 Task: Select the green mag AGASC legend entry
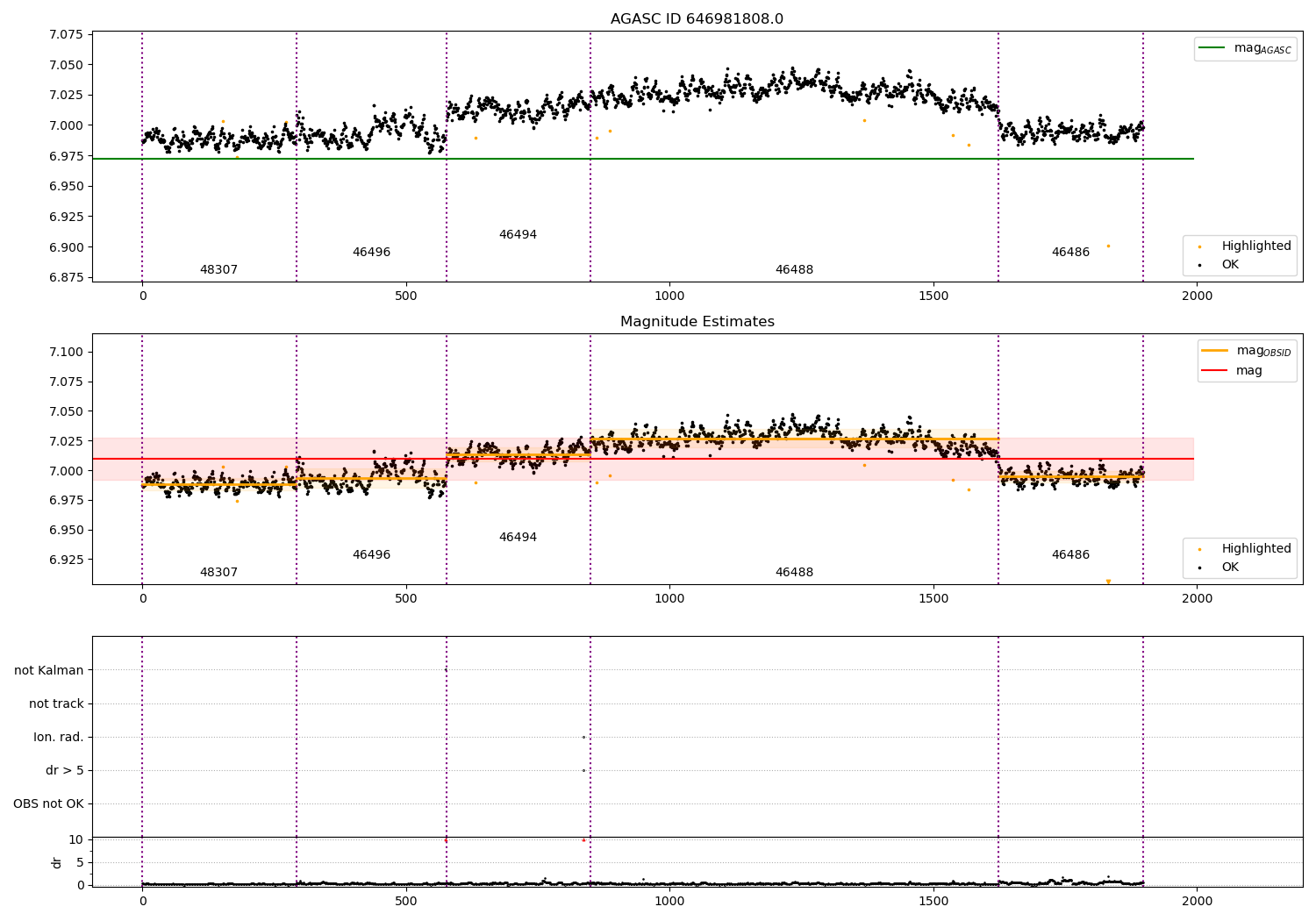1245,48
